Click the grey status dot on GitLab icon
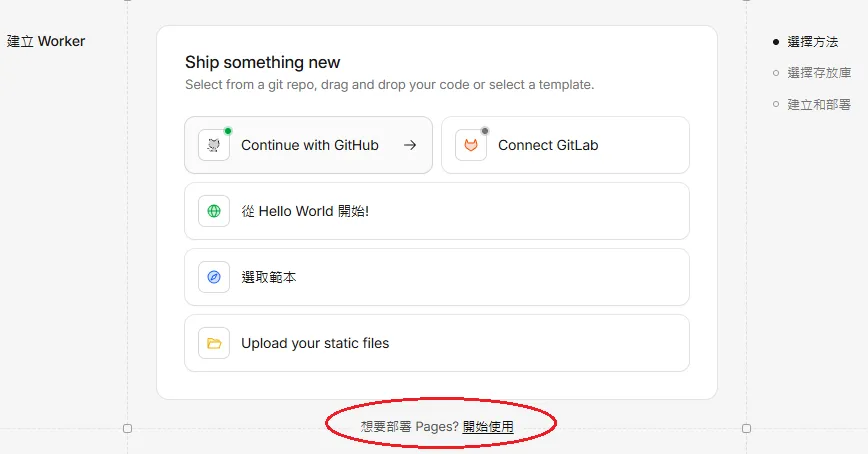868x454 pixels. (x=485, y=131)
